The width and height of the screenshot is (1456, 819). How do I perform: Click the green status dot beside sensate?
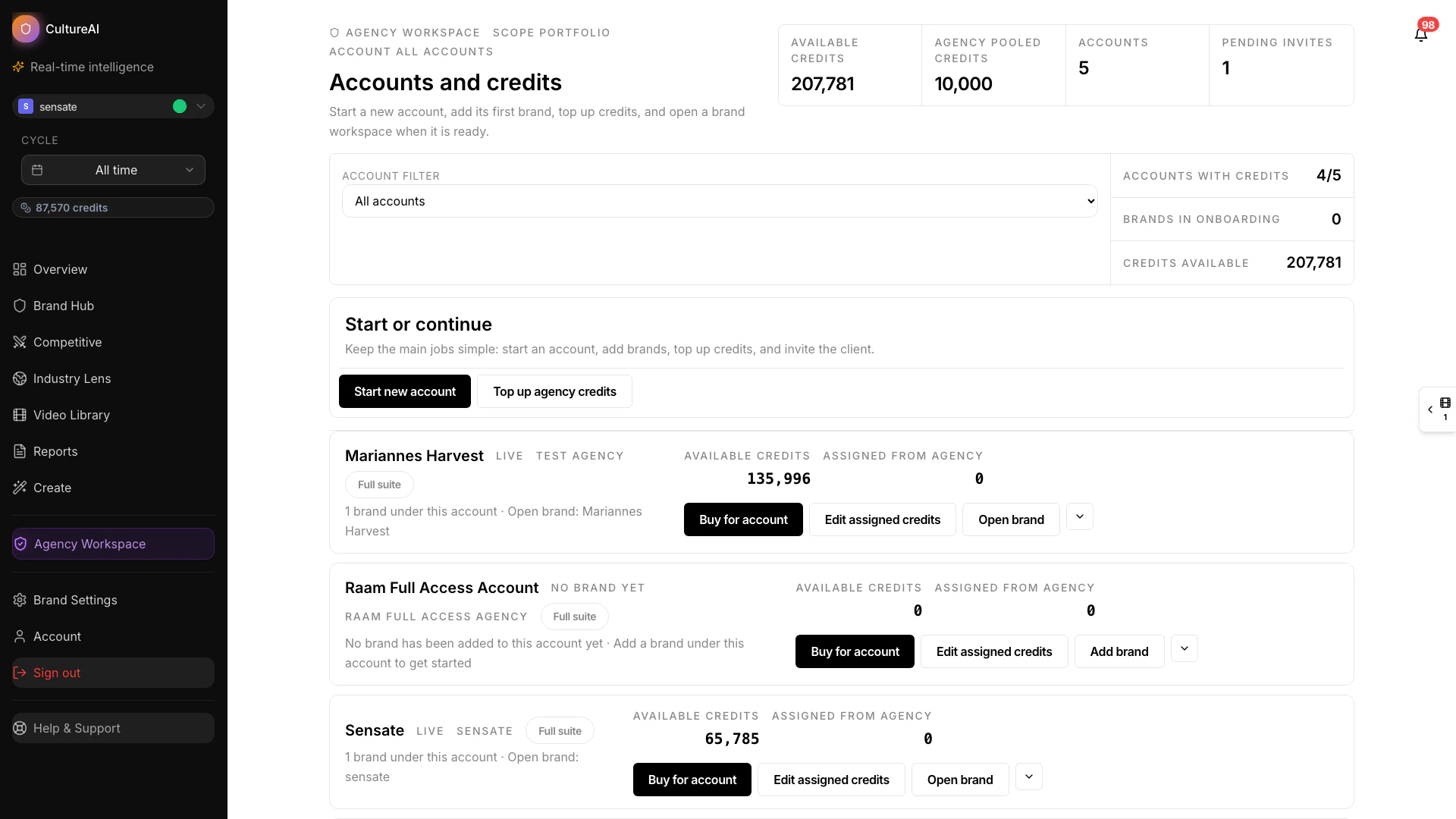tap(180, 106)
